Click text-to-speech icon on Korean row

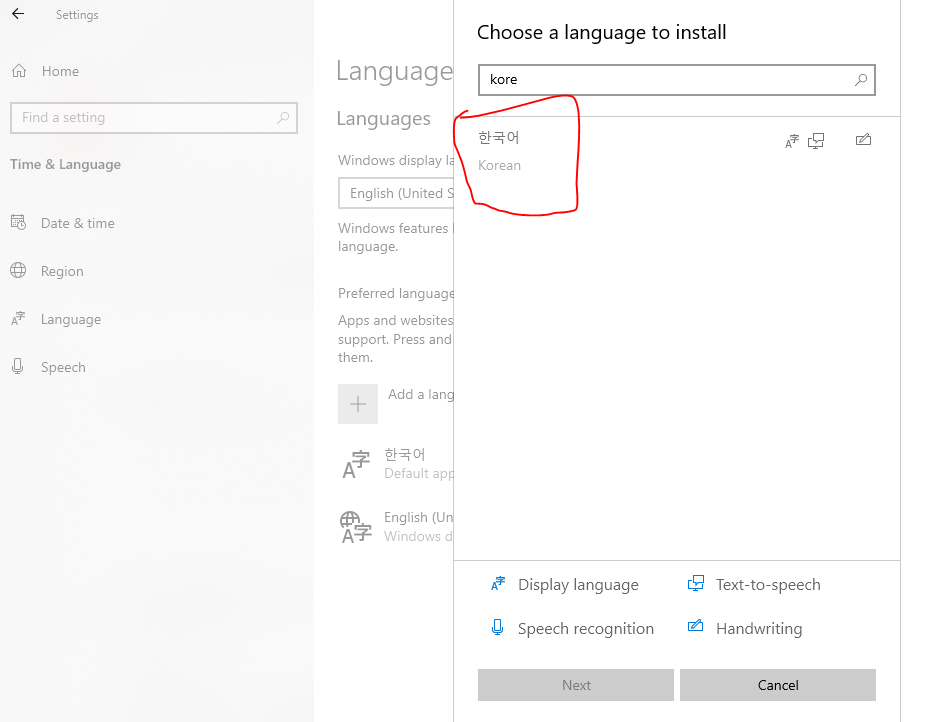point(816,141)
